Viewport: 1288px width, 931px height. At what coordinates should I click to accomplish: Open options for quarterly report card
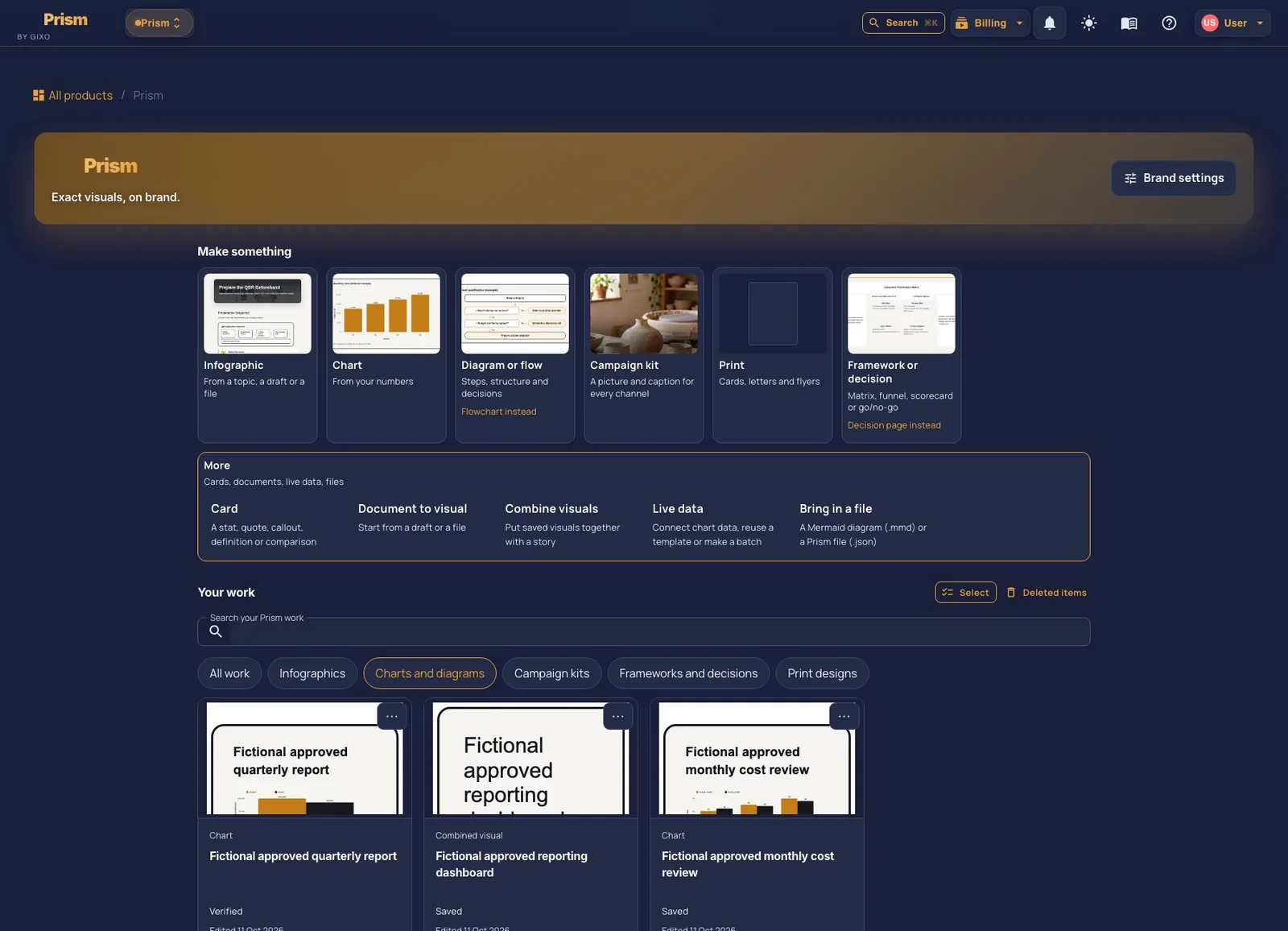point(392,716)
